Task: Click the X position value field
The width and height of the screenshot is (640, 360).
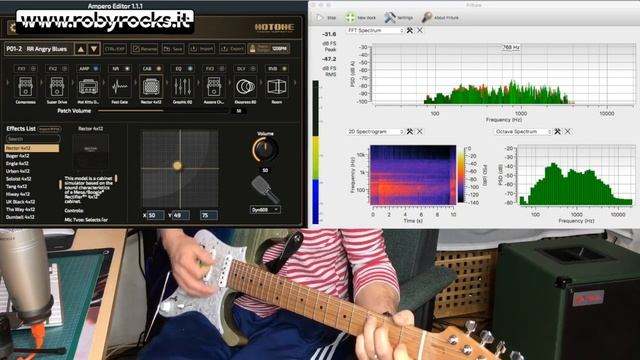Action: point(156,215)
